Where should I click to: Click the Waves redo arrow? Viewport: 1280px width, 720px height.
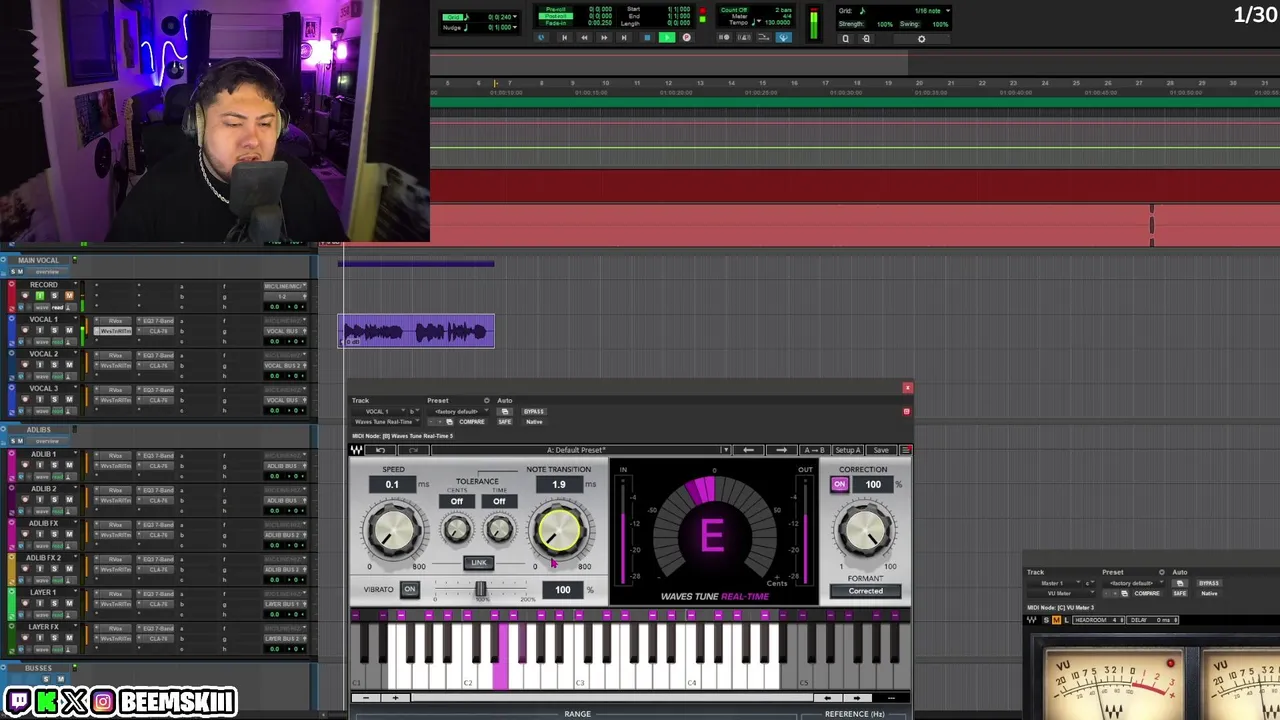point(413,450)
